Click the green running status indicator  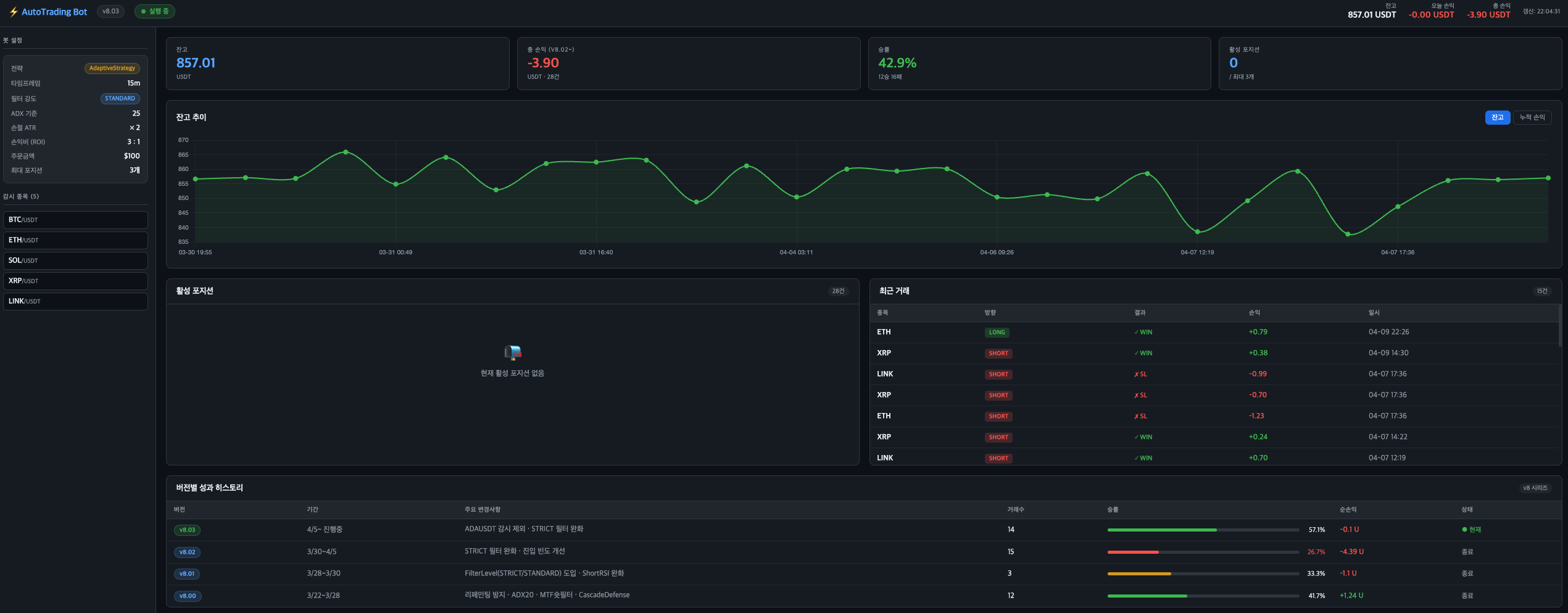(155, 12)
